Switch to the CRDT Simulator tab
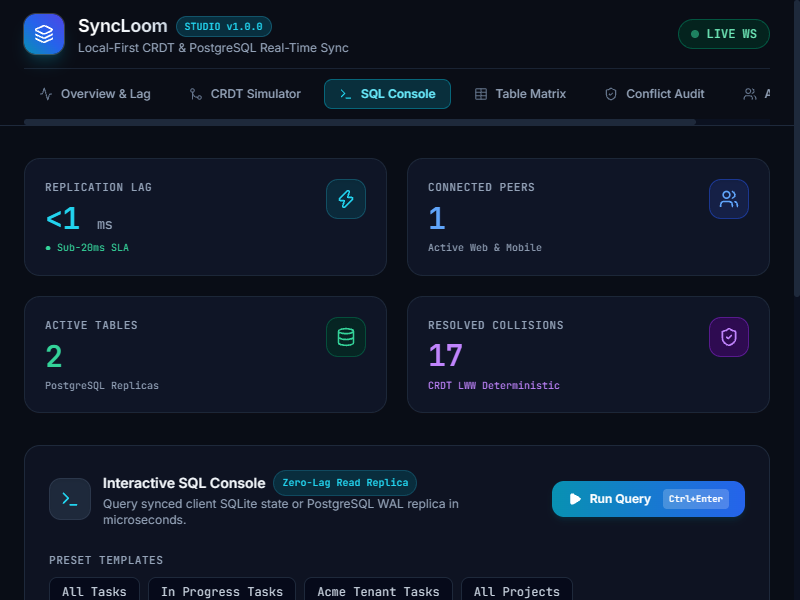The image size is (800, 600). click(x=245, y=94)
